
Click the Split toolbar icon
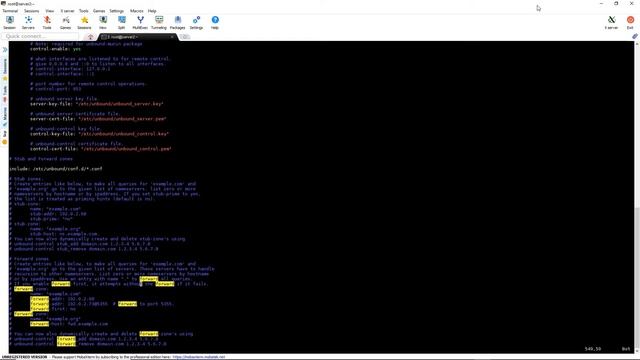121,22
